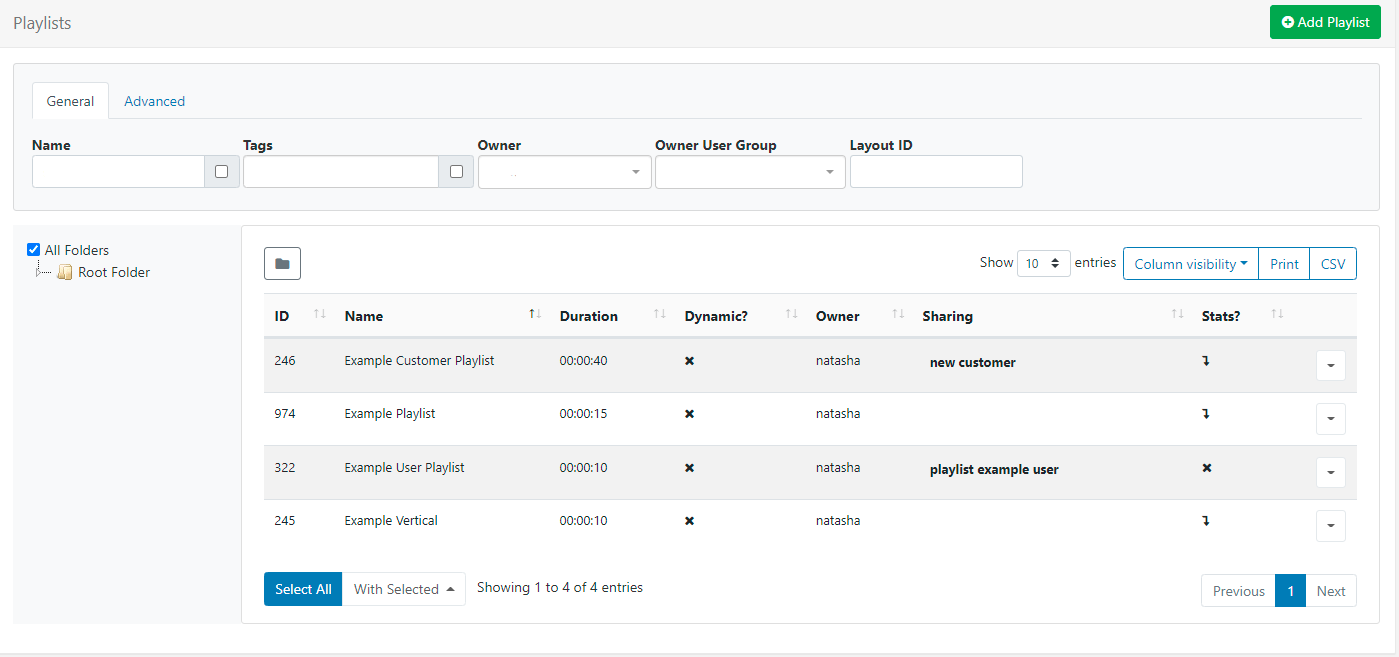This screenshot has width=1399, height=657.
Task: Select the General tab
Action: tap(70, 101)
